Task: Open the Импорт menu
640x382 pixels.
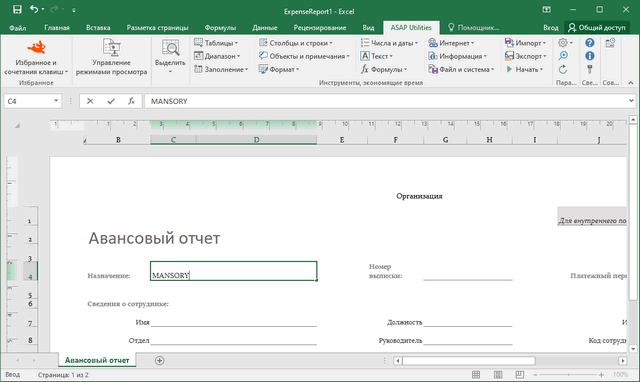Action: (525, 43)
